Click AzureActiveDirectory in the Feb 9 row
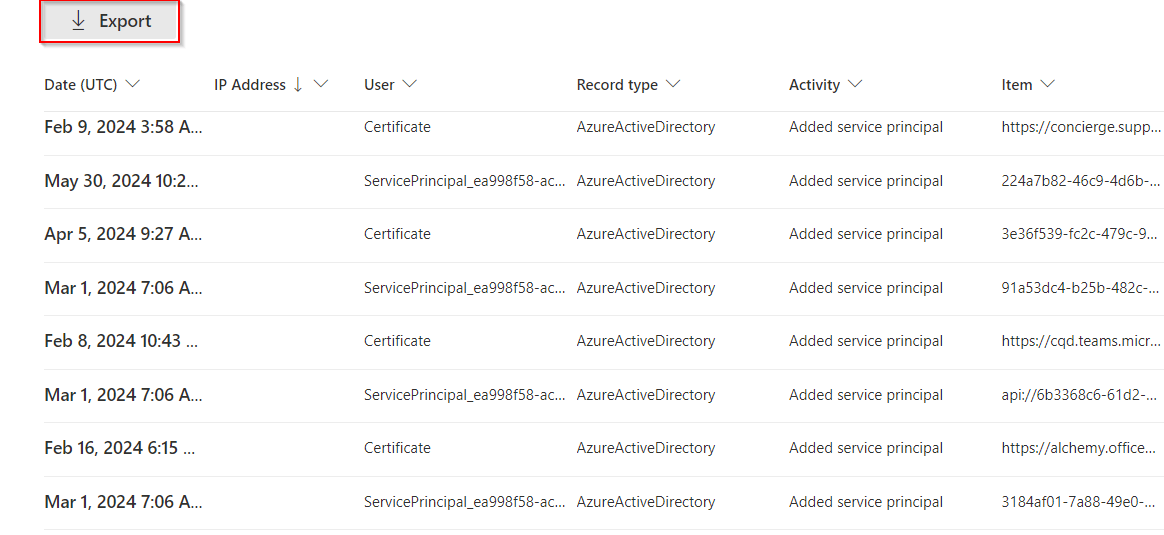1164x535 pixels. pos(646,127)
